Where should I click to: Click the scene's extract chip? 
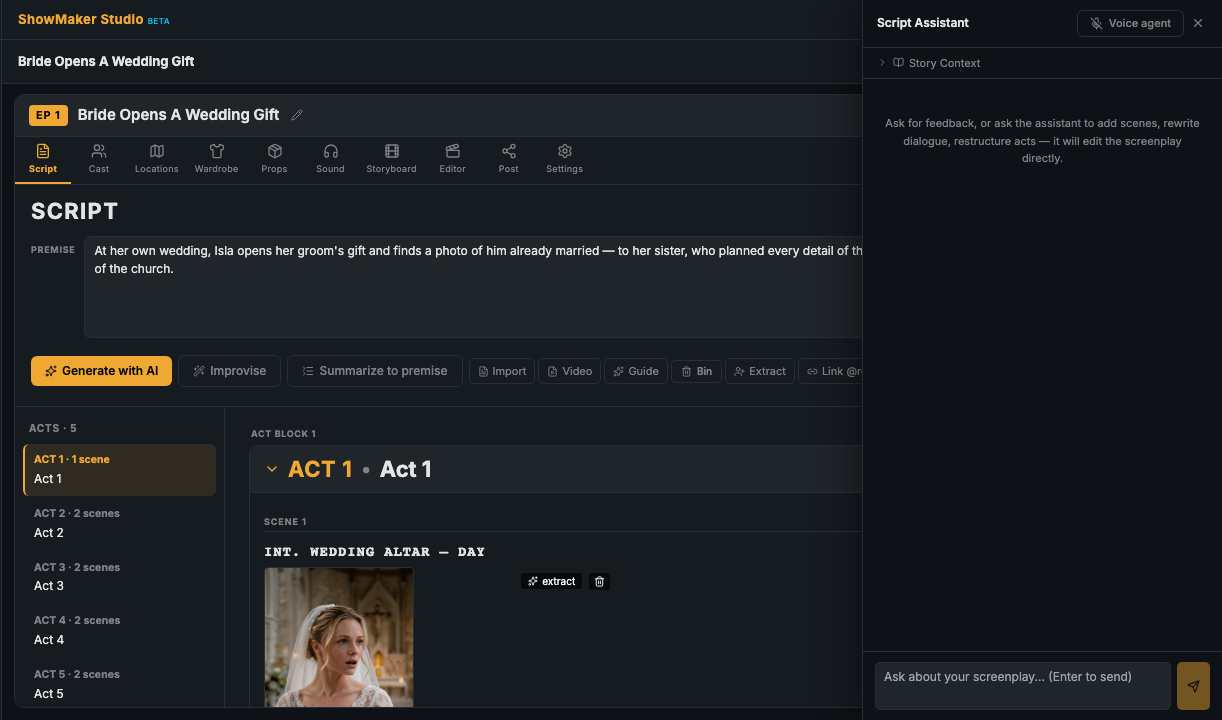tap(552, 581)
